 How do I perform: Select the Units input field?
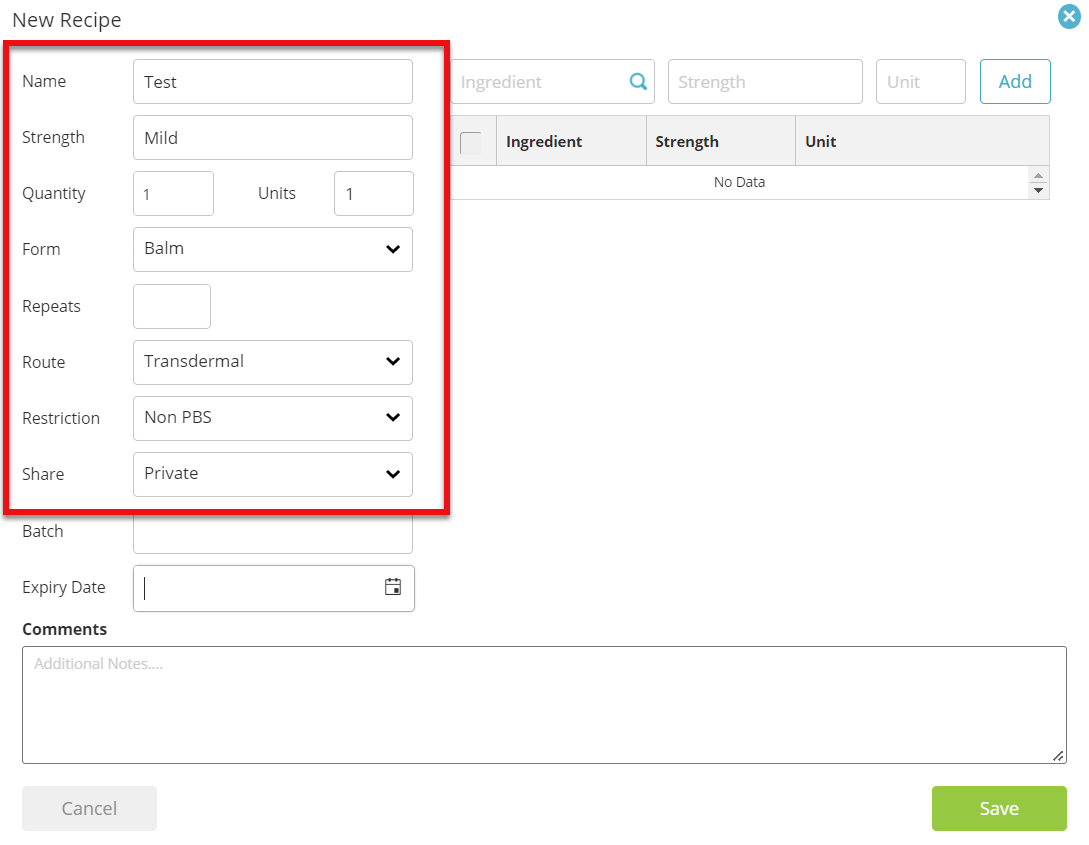(374, 193)
